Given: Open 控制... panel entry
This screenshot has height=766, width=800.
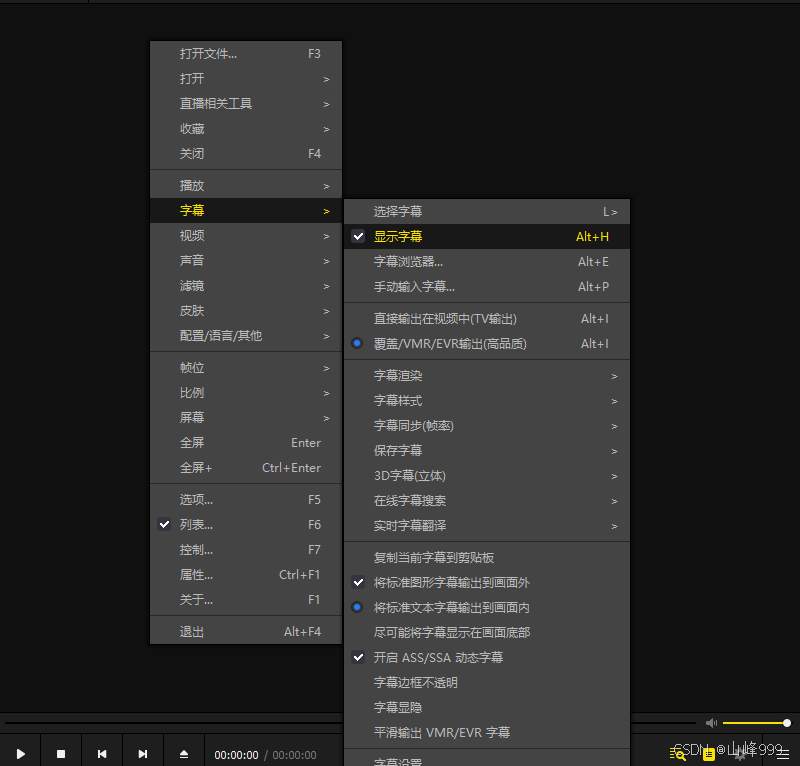Looking at the screenshot, I should click(246, 550).
